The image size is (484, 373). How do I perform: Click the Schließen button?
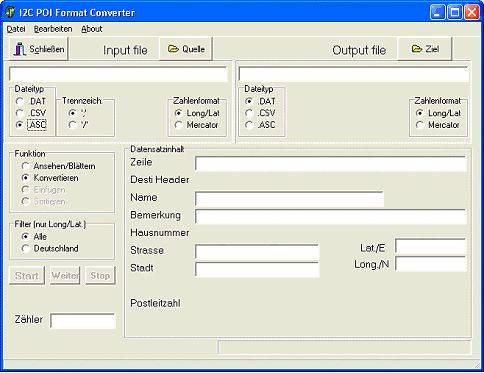[39, 49]
